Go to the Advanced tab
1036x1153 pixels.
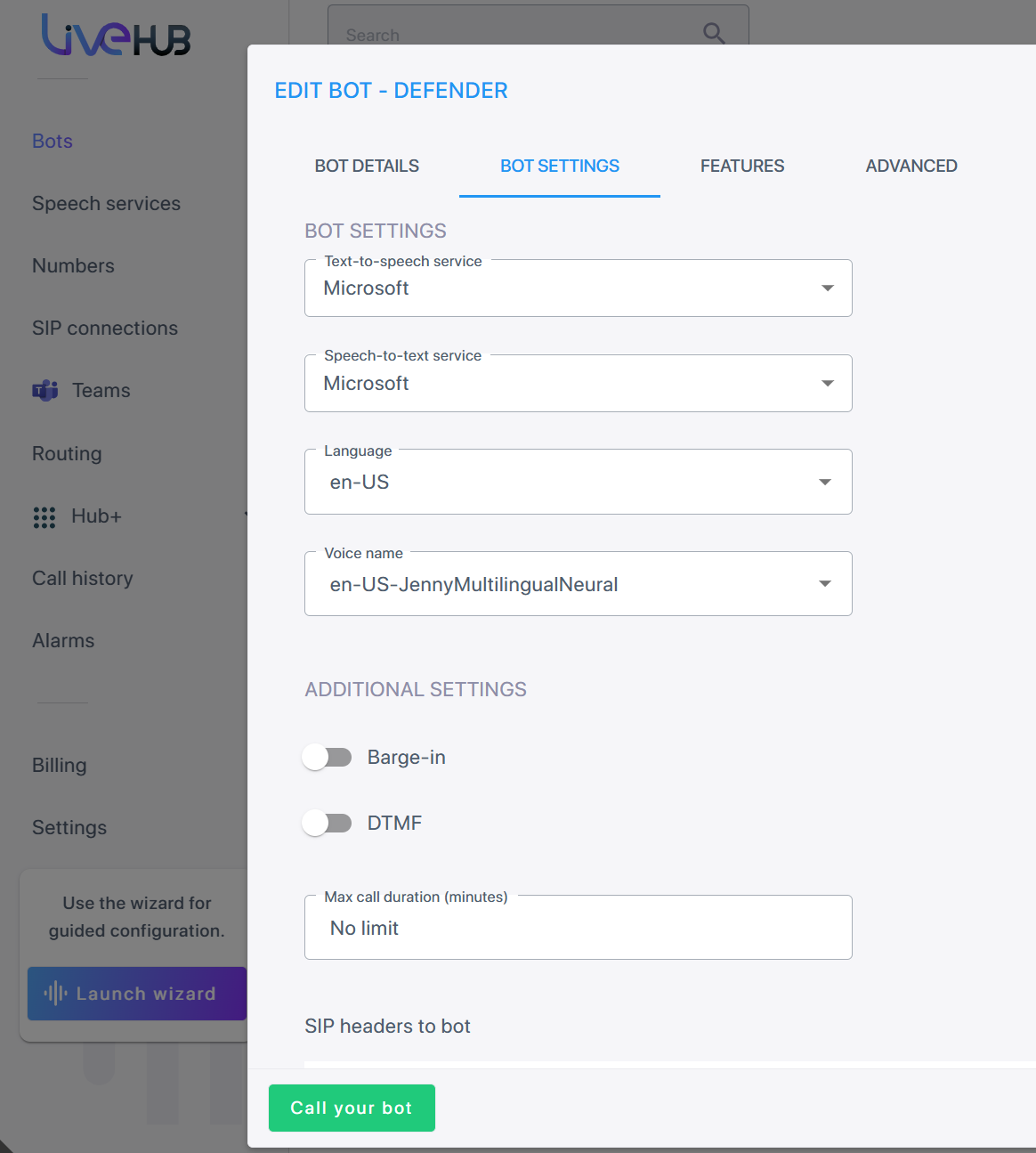click(911, 166)
